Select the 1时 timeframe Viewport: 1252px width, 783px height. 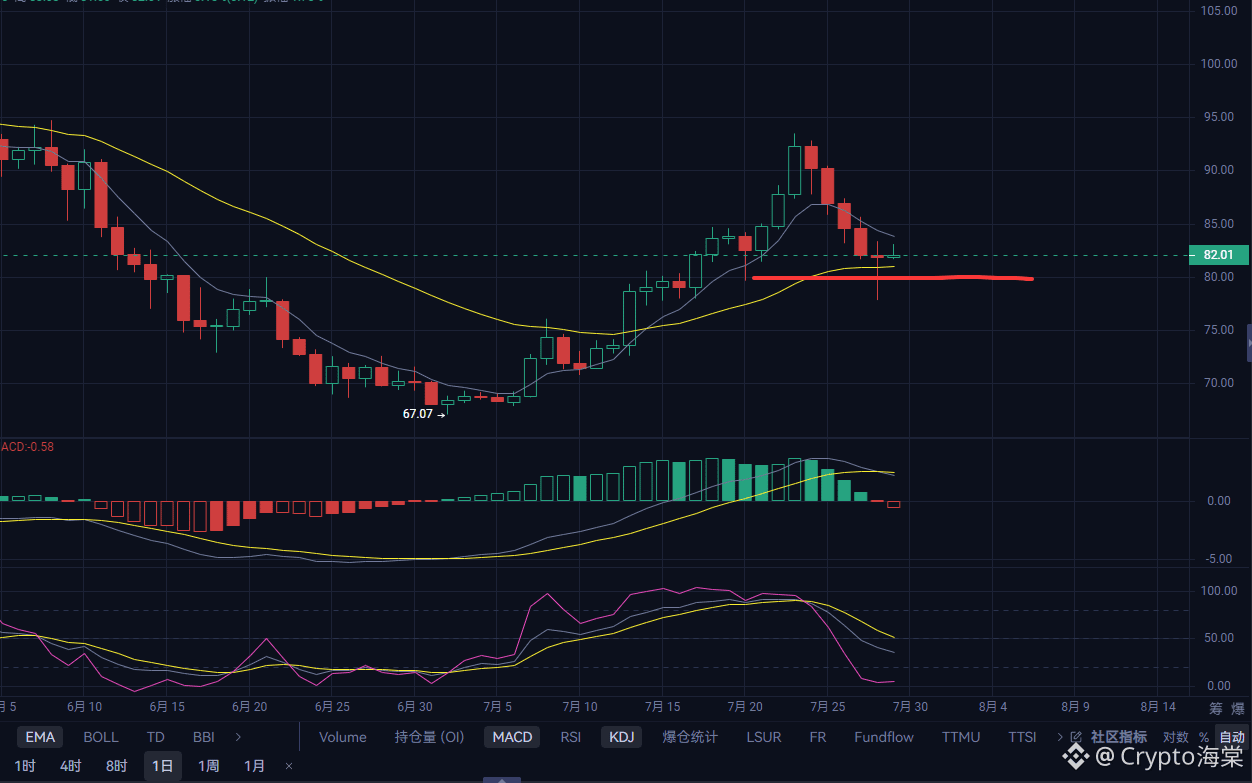[25, 766]
